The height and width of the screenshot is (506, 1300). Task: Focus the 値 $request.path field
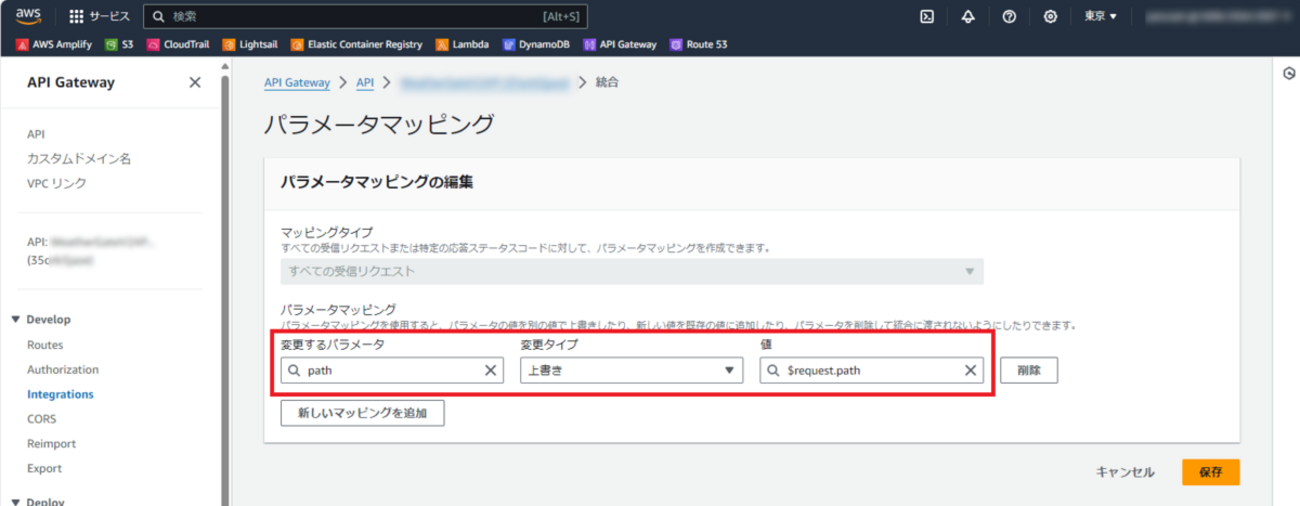pyautogui.click(x=871, y=370)
